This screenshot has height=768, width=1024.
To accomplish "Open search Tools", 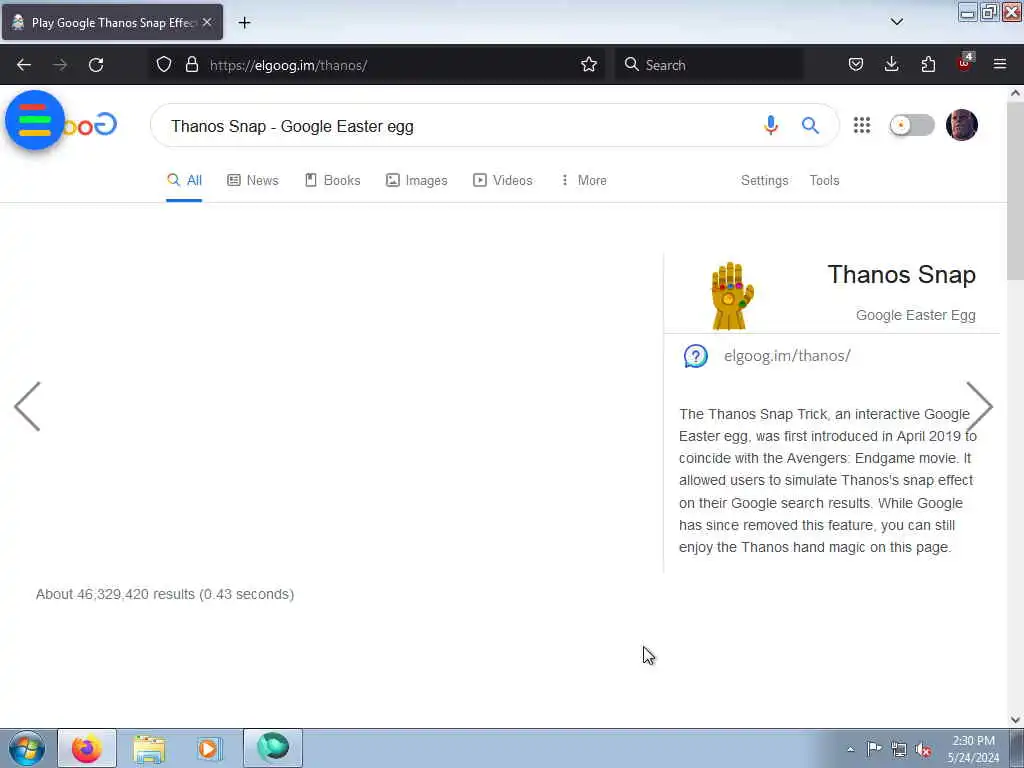I will coord(824,180).
